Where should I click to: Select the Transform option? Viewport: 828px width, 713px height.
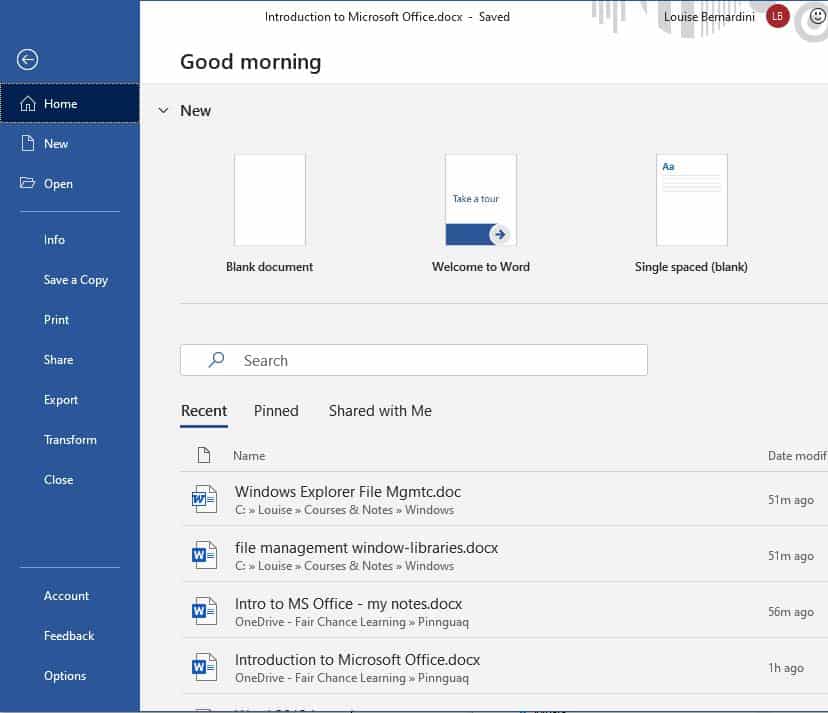click(70, 440)
